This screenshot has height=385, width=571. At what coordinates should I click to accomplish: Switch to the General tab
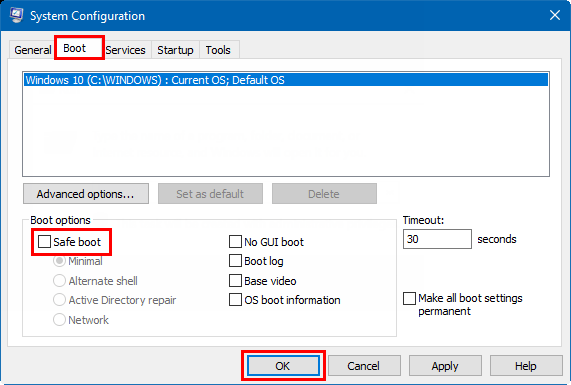32,50
